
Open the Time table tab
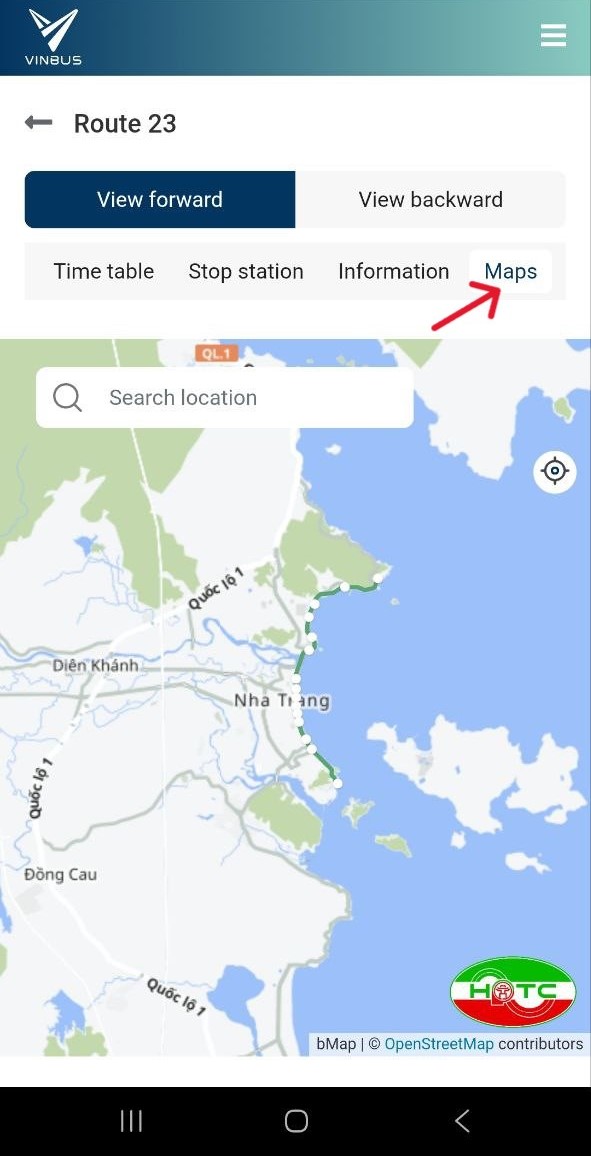coord(104,271)
